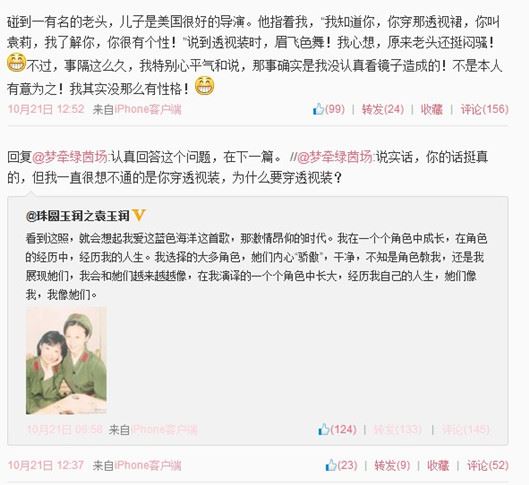Open the first @梦牵绿茵场 mention after 回复
Image resolution: width=529 pixels, height=485 pixels.
pyautogui.click(x=70, y=157)
